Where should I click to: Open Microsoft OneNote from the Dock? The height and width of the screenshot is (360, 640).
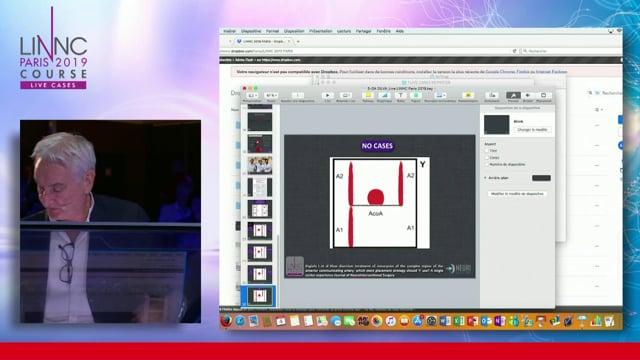(500, 321)
